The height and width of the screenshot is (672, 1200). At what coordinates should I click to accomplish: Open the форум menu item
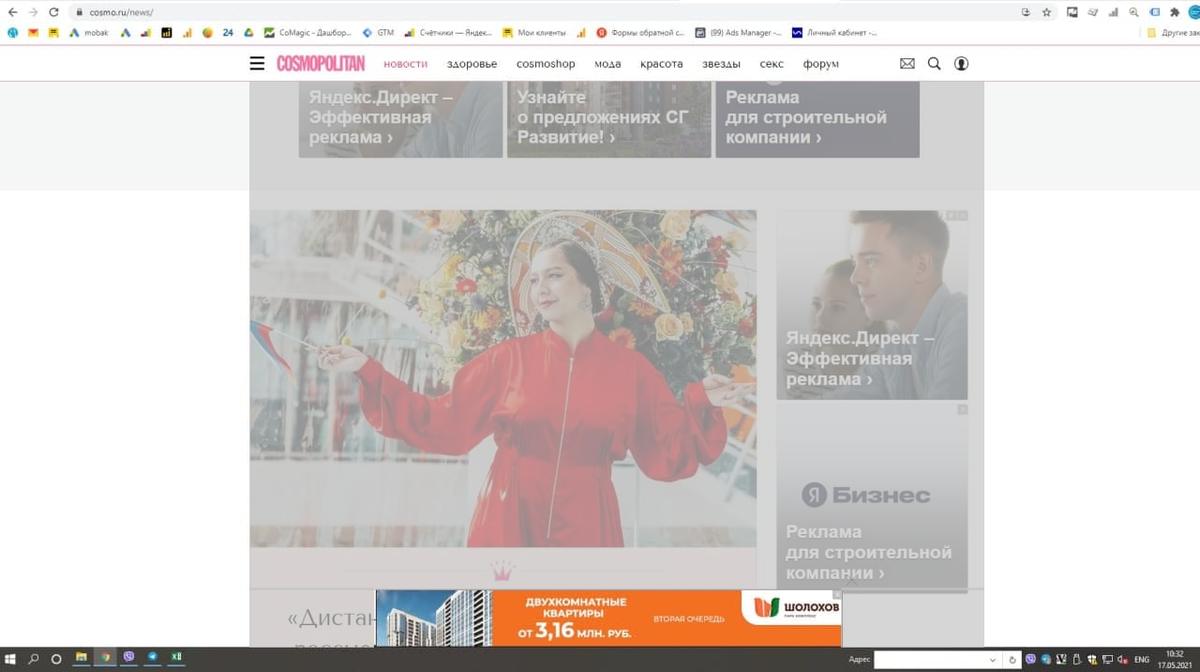click(x=821, y=64)
